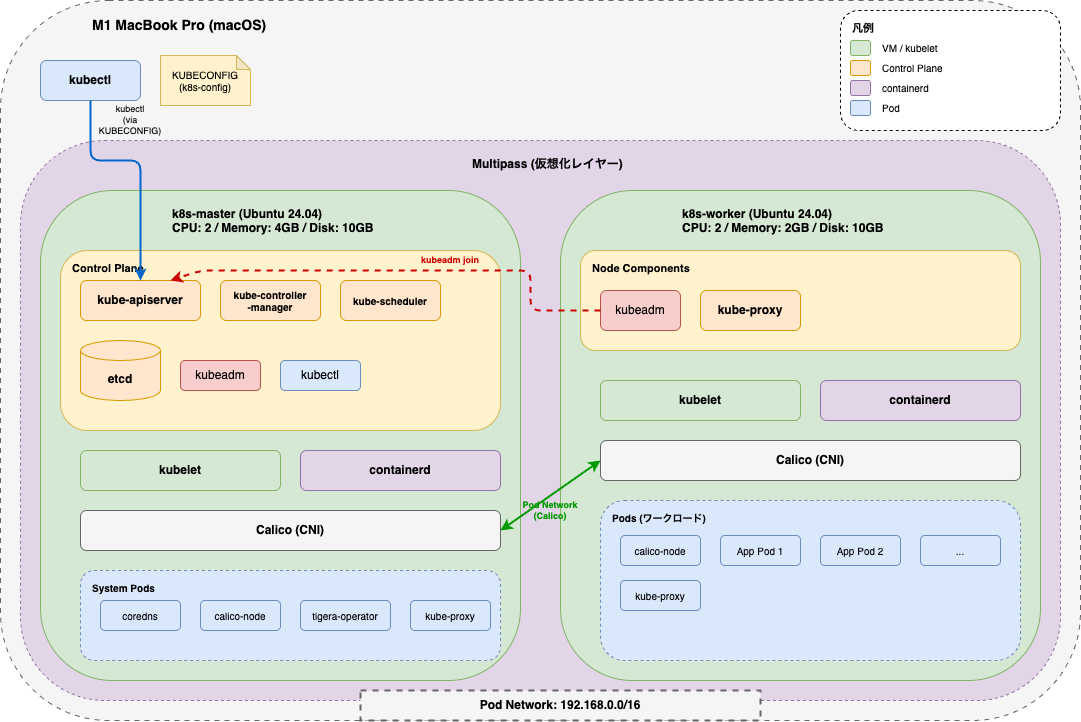1081x722 pixels.
Task: Select the kube-controller-manager box
Action: [x=270, y=301]
